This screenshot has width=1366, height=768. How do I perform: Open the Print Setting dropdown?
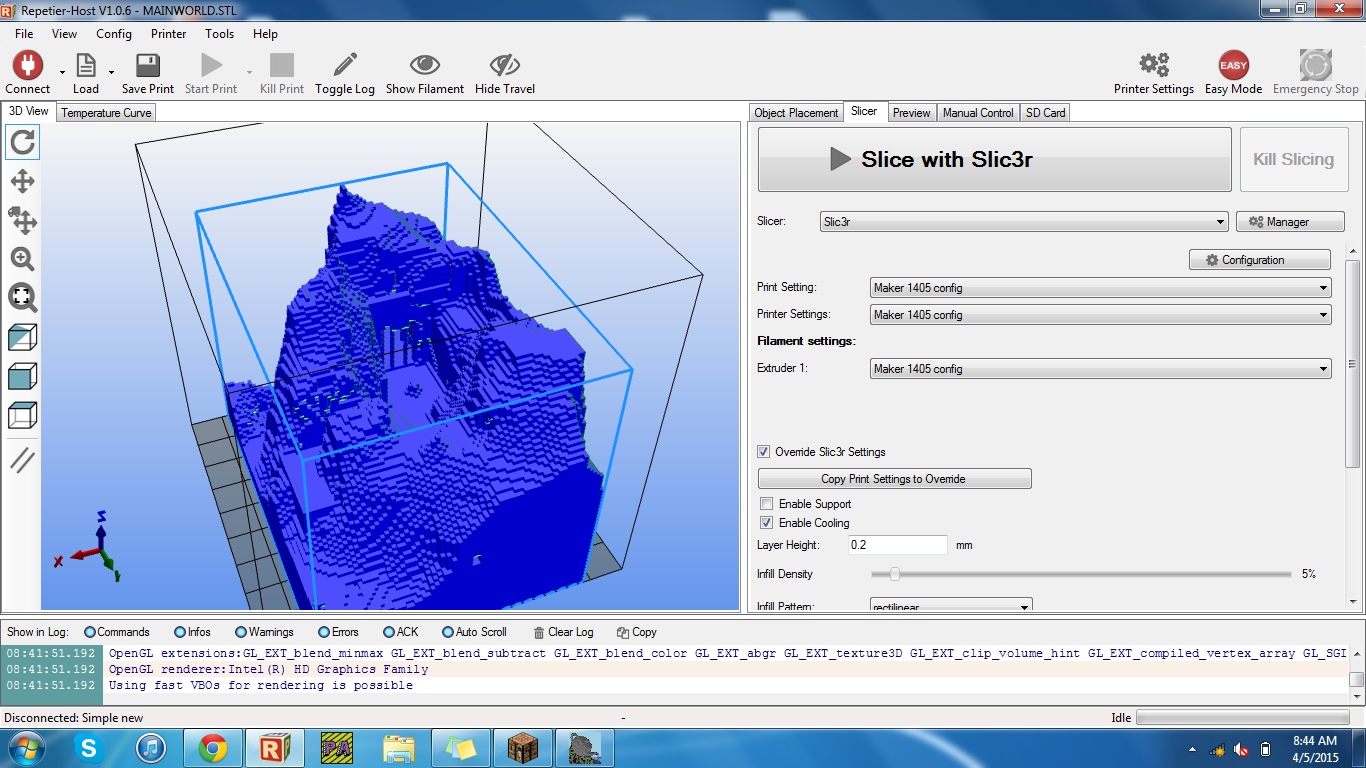coord(1101,288)
